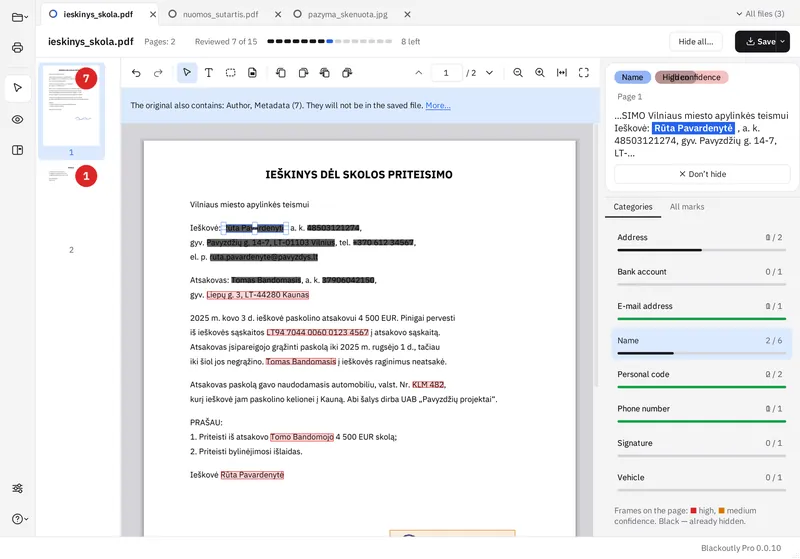Click the printer icon in left sidebar

[x=17, y=47]
